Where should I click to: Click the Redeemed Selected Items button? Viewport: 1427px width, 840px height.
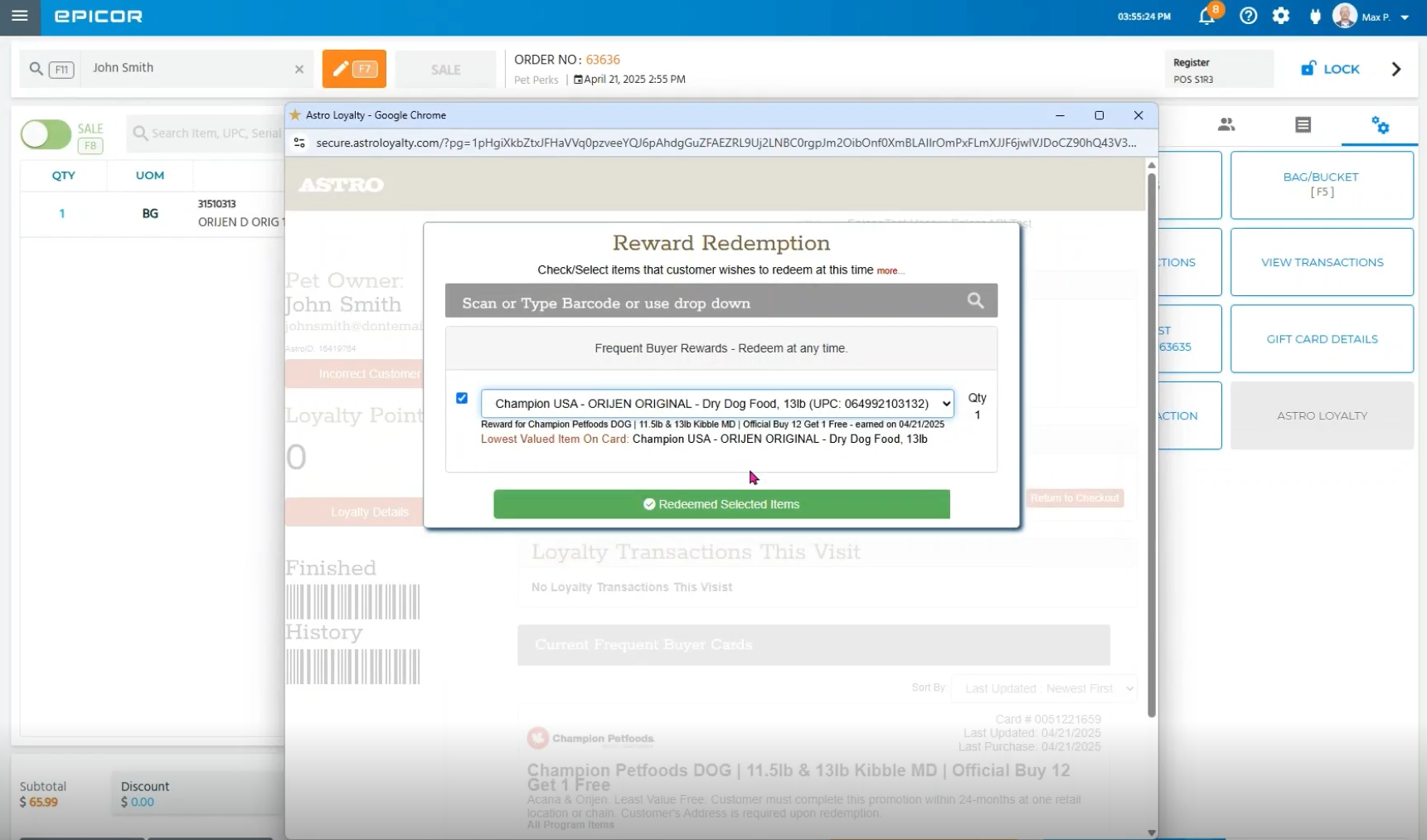(721, 504)
